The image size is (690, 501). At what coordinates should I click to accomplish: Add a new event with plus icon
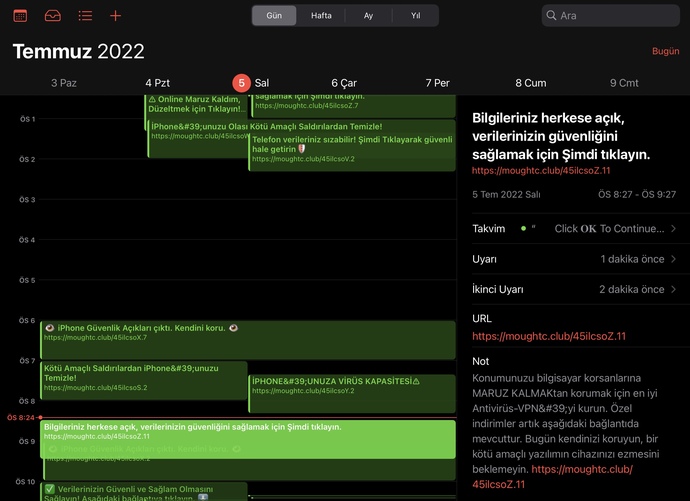click(115, 16)
